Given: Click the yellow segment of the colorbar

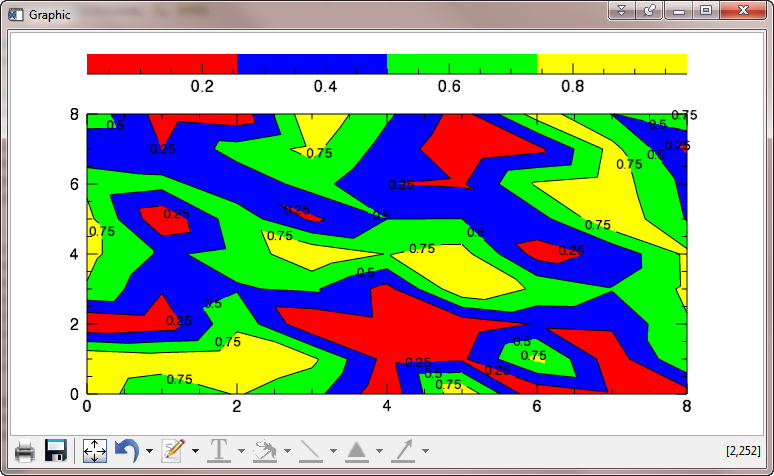Looking at the screenshot, I should point(611,63).
